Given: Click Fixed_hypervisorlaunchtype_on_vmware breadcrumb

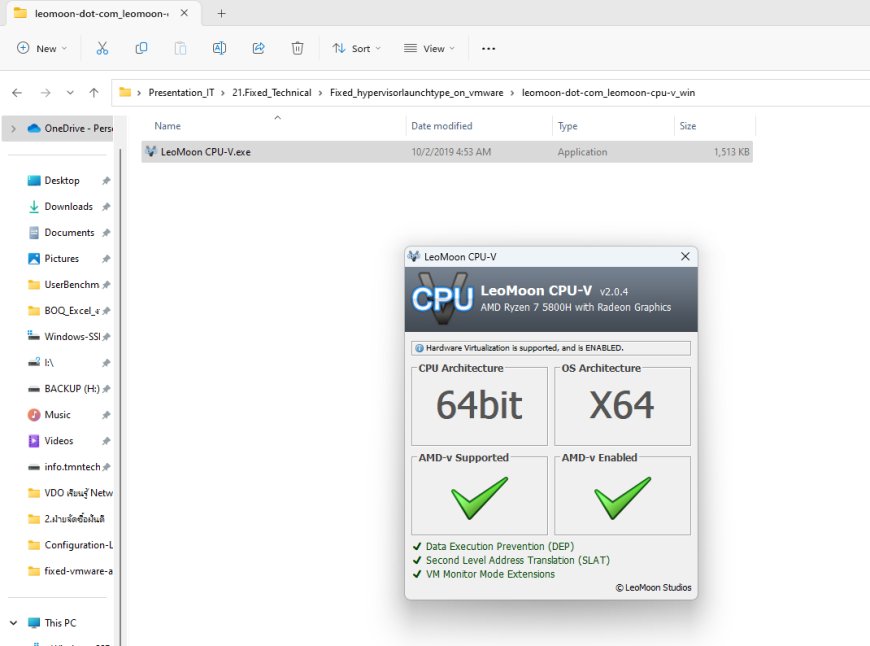Looking at the screenshot, I should 417,93.
